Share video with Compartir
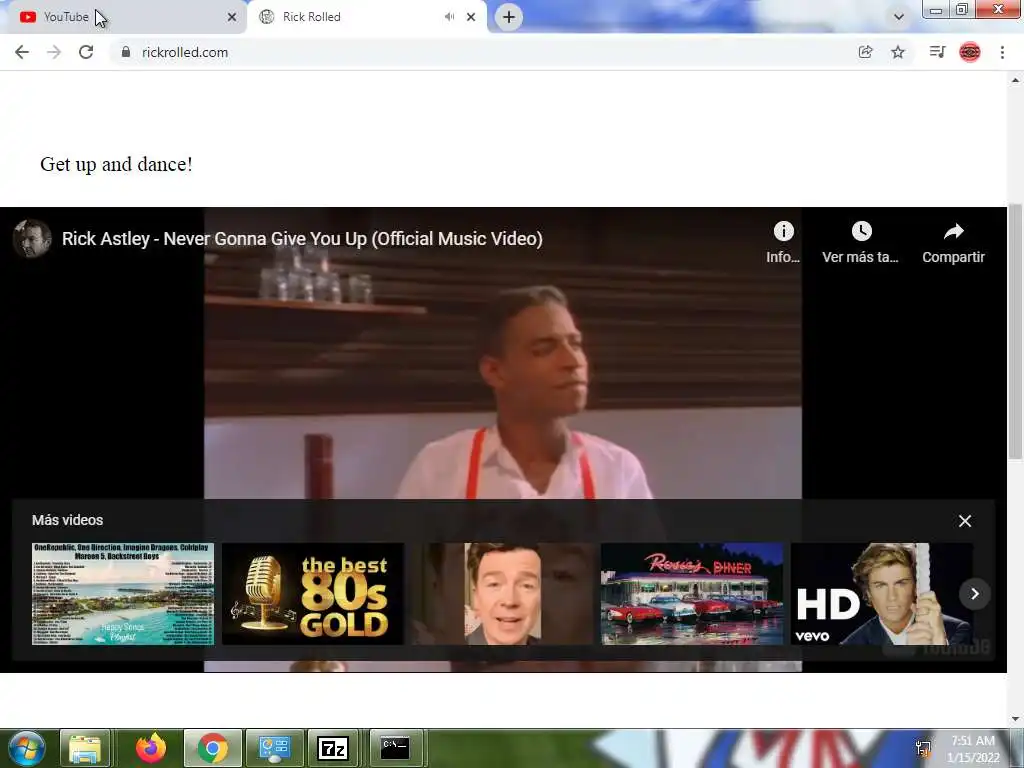1024x768 pixels. tap(953, 242)
